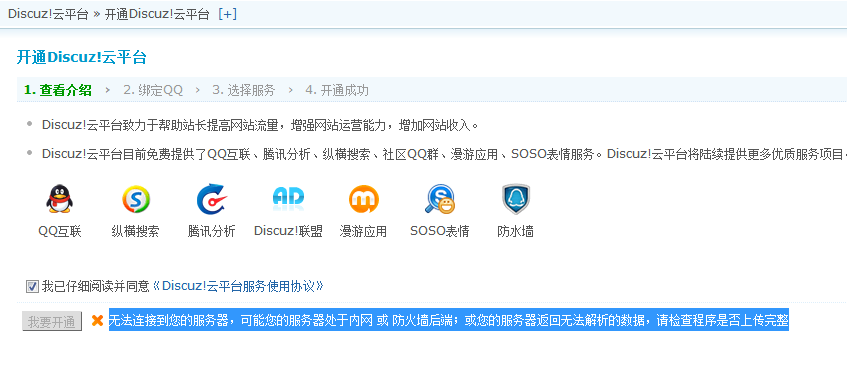Click the 纵横搜索 label text
Viewport: 847px width, 386px height.
(136, 232)
